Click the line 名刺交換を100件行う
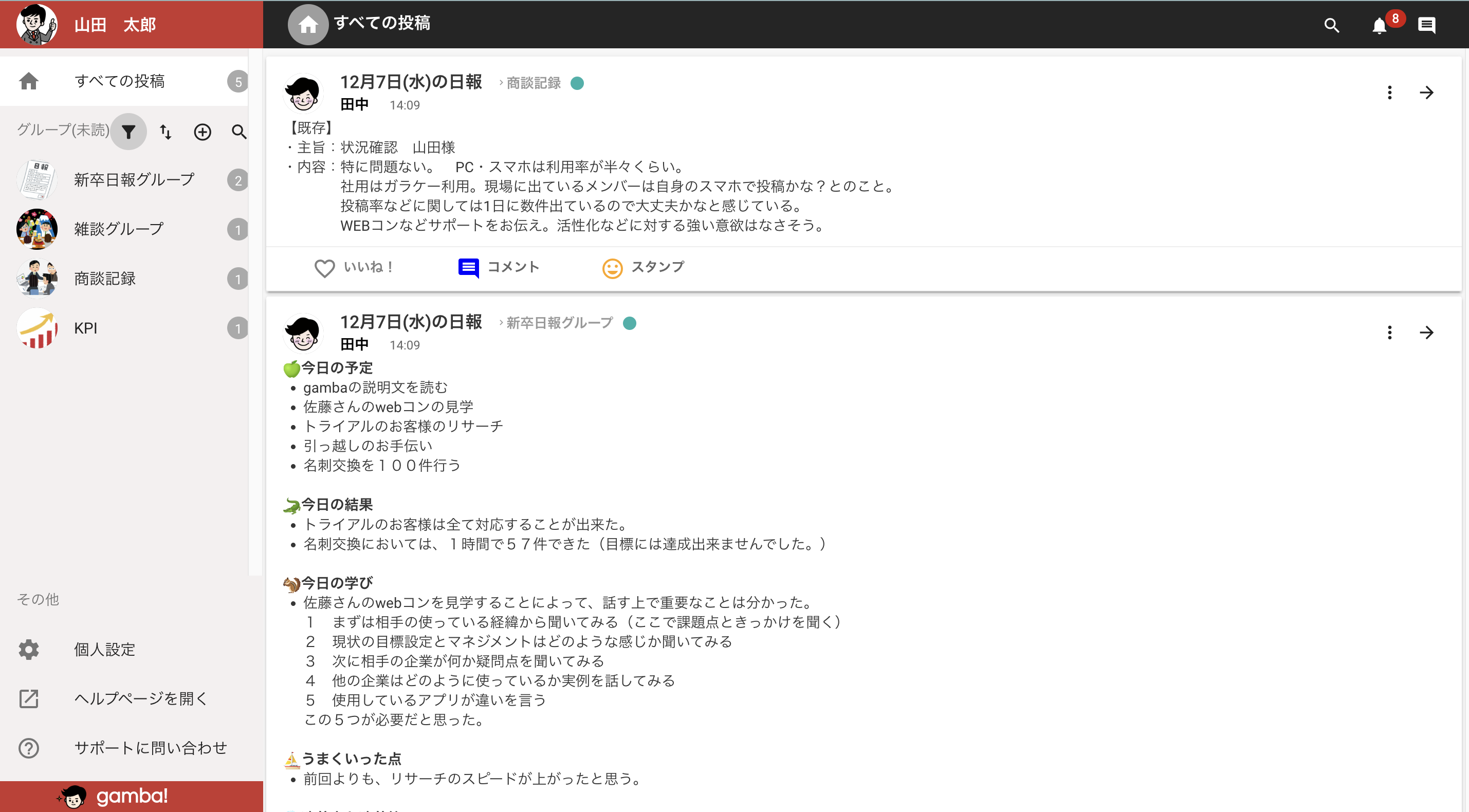 [382, 466]
